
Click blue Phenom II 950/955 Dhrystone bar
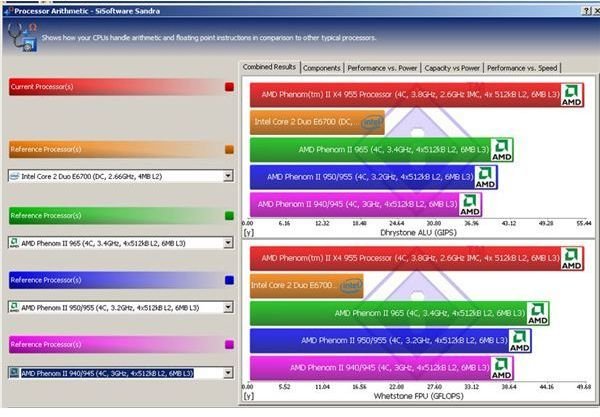373,177
